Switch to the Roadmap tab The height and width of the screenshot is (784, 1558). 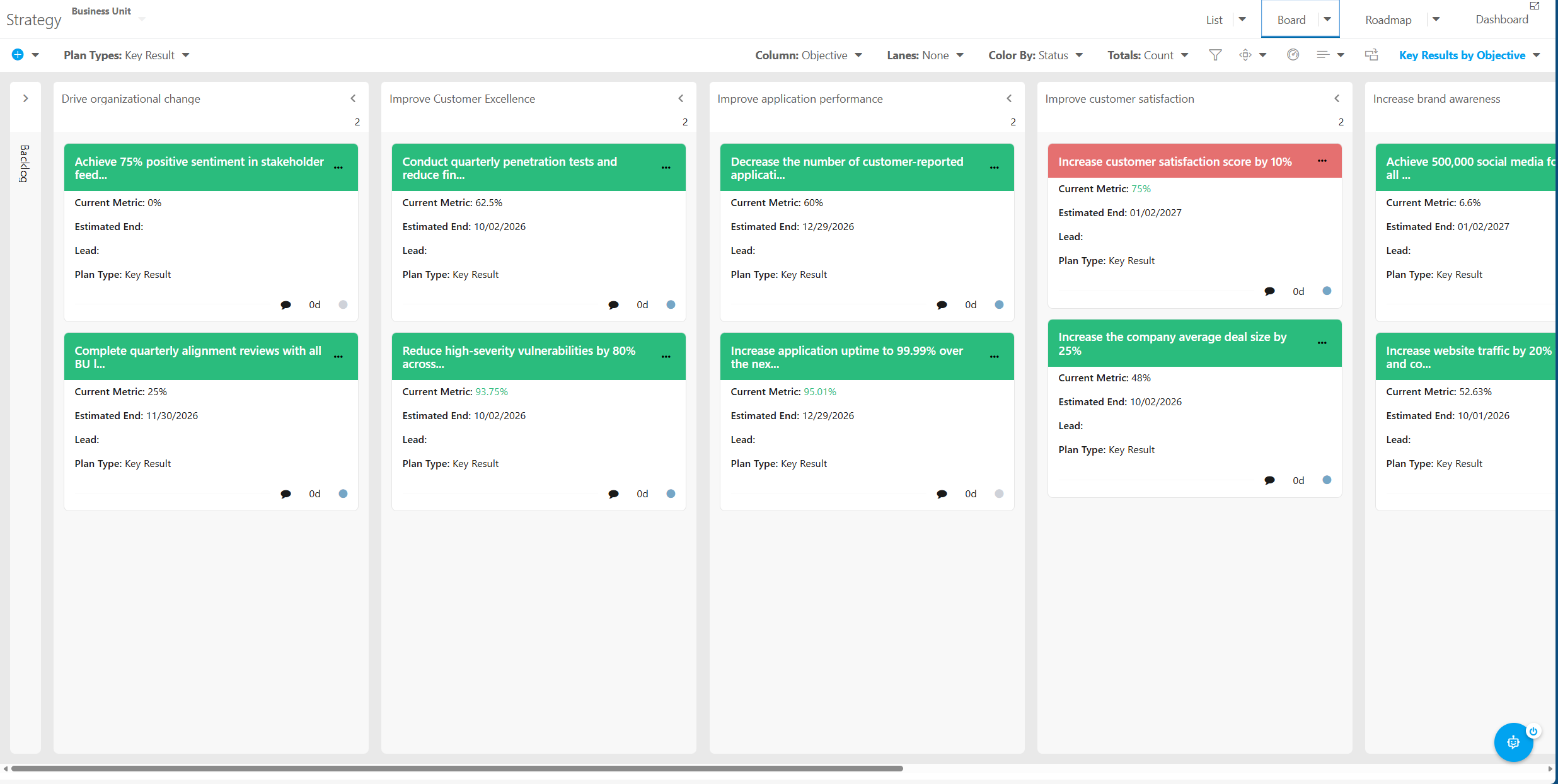click(1388, 20)
